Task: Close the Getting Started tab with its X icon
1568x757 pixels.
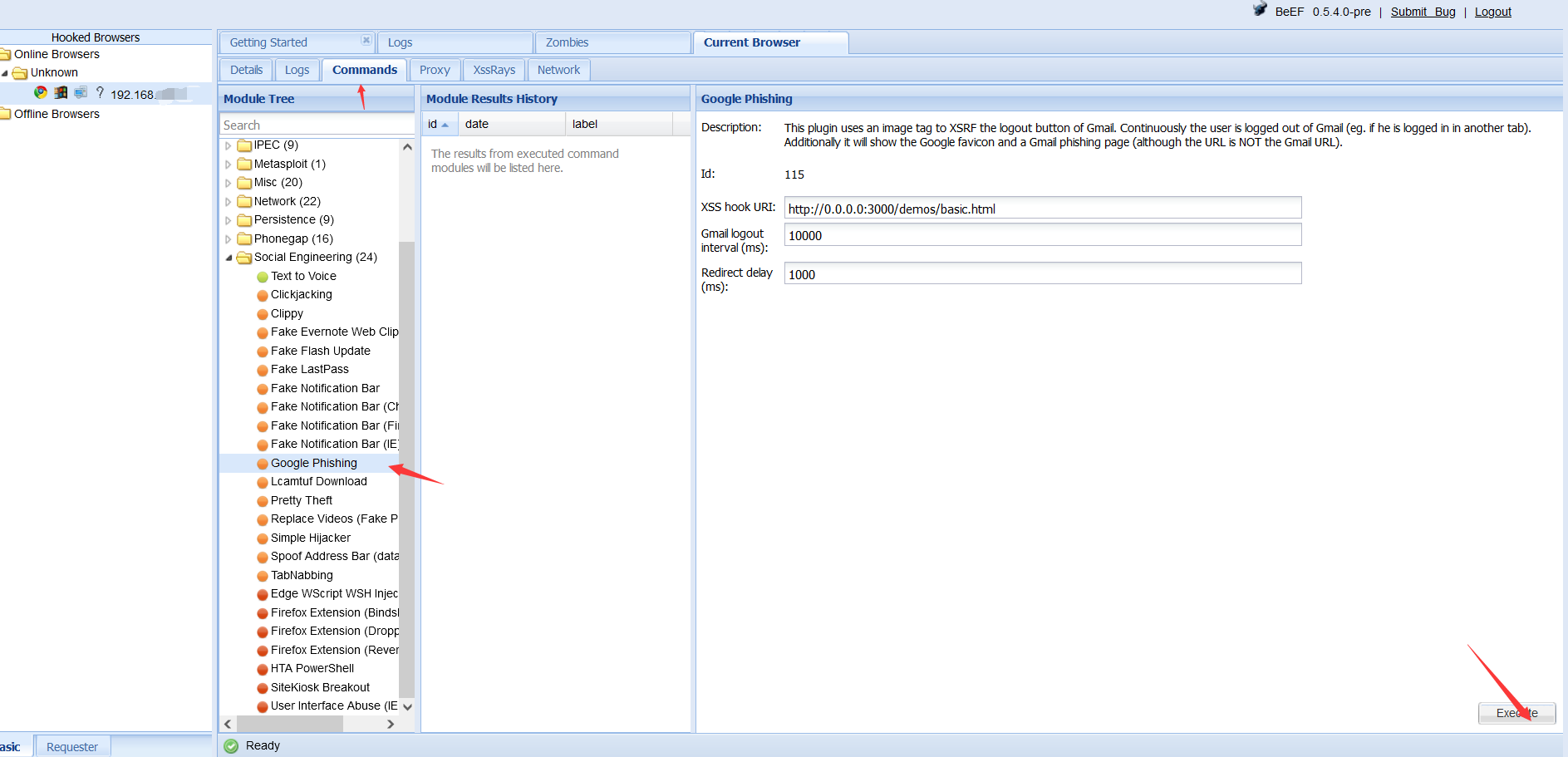Action: click(366, 40)
